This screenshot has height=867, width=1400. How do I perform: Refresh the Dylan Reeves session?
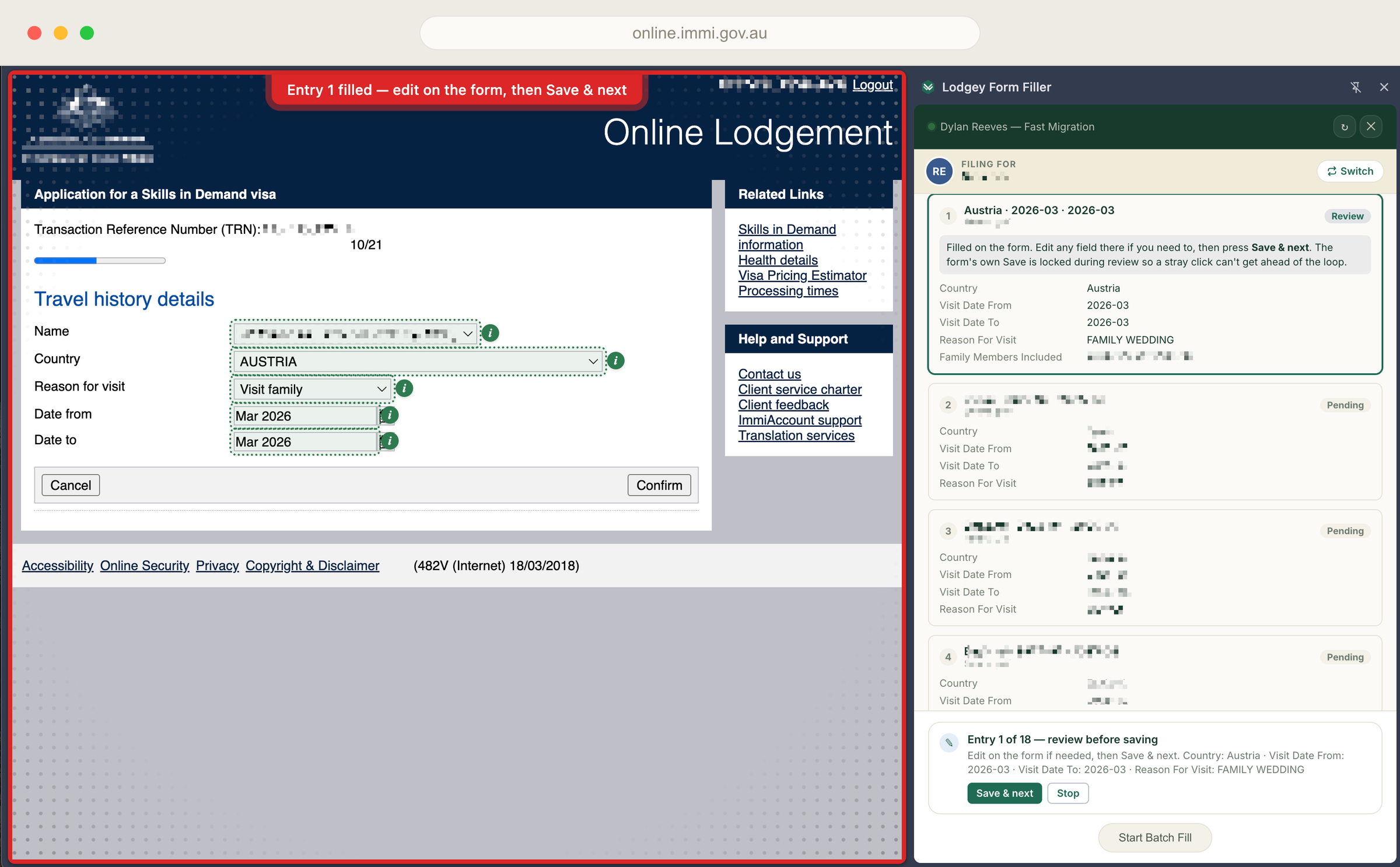(x=1345, y=127)
